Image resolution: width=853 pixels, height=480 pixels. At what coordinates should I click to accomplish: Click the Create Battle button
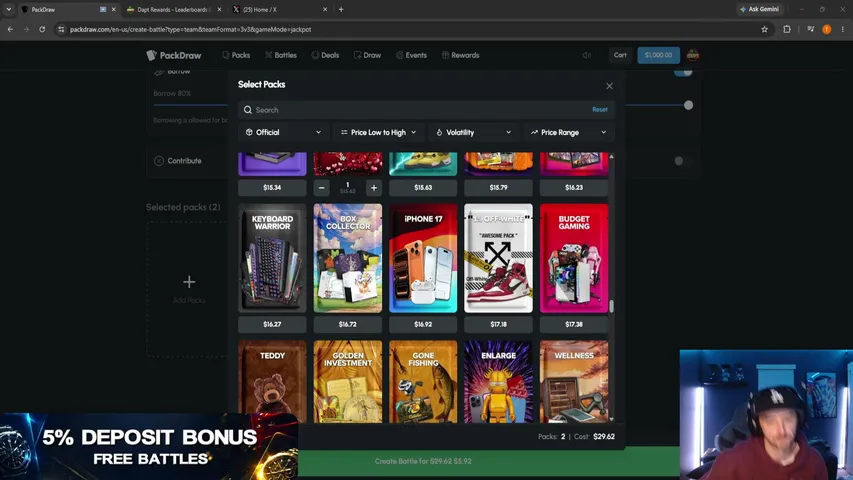coord(423,461)
